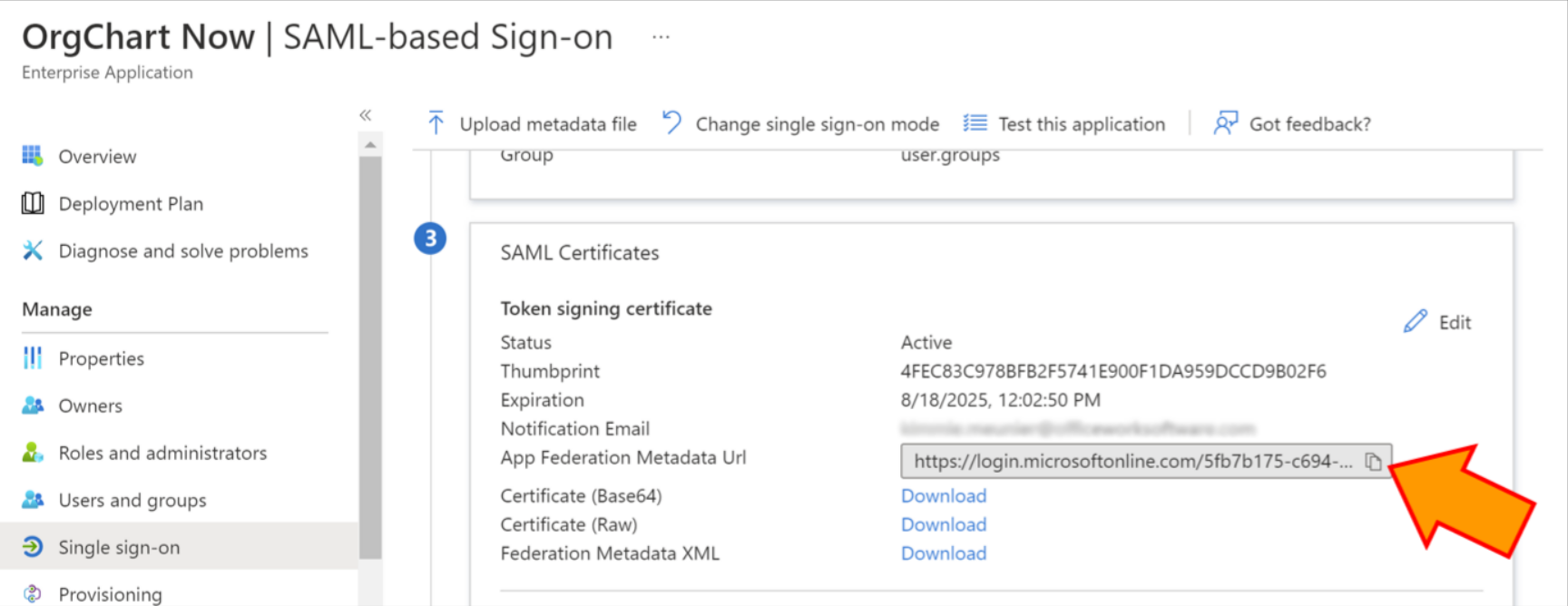Screen dimensions: 1568x606
Task: Click the Overview grid icon
Action: pos(33,156)
